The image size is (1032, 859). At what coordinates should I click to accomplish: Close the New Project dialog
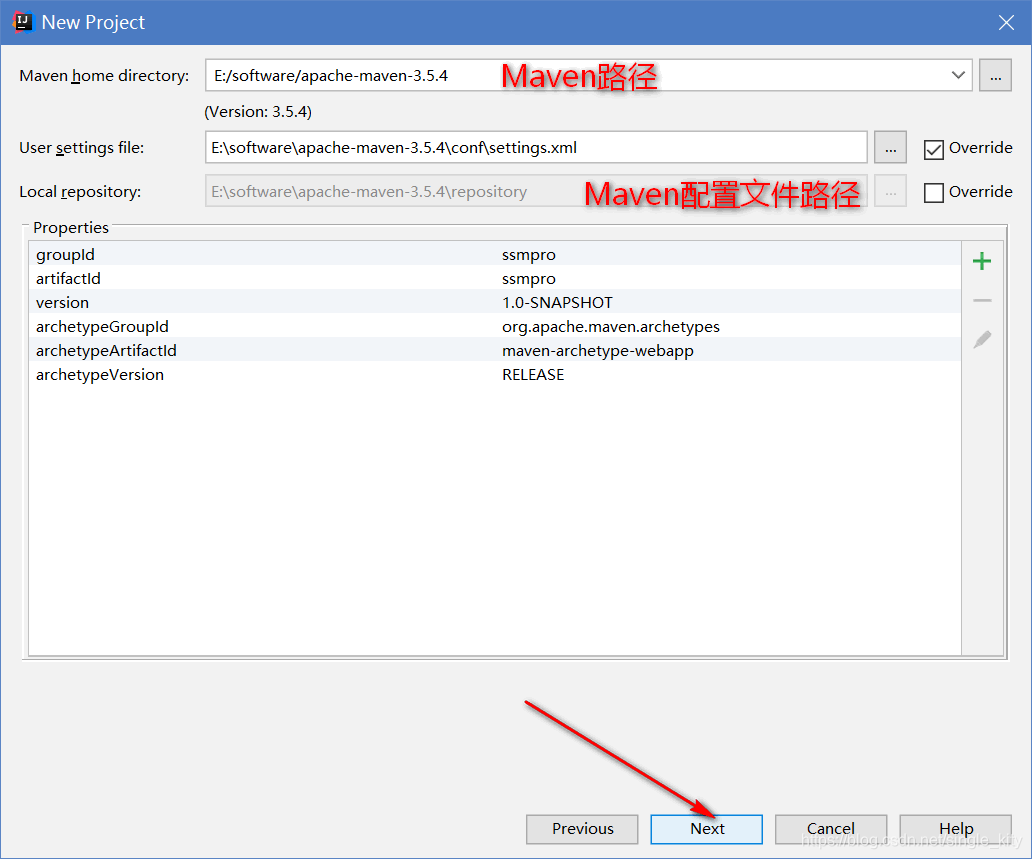pos(1006,22)
